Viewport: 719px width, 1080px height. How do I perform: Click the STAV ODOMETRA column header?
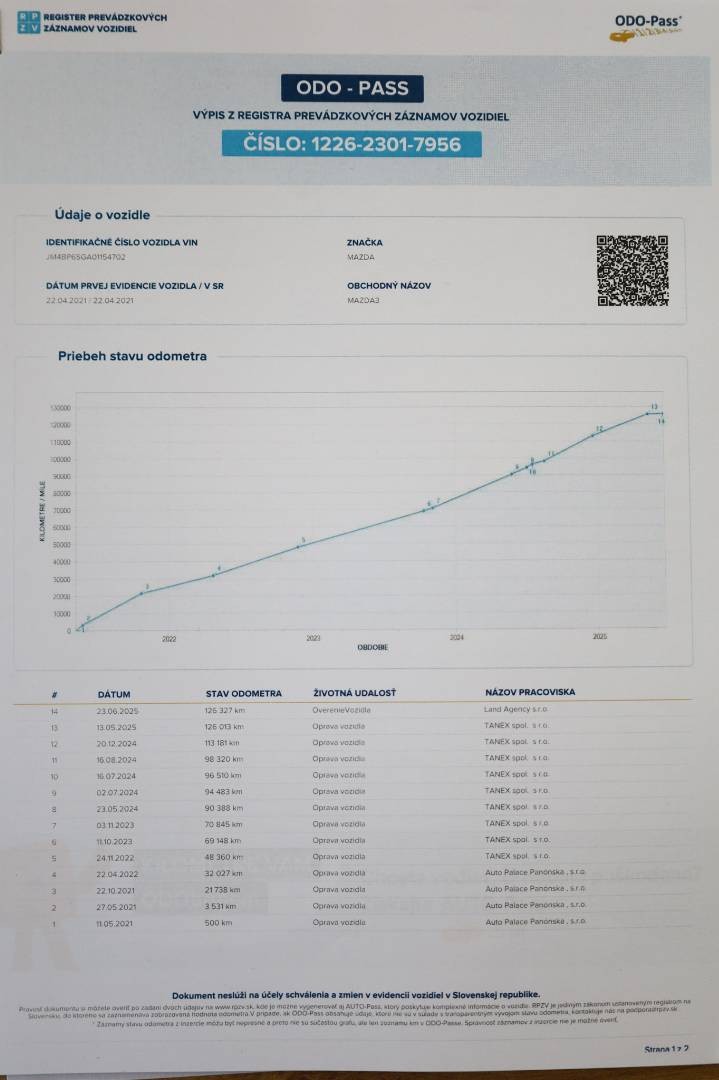click(244, 694)
